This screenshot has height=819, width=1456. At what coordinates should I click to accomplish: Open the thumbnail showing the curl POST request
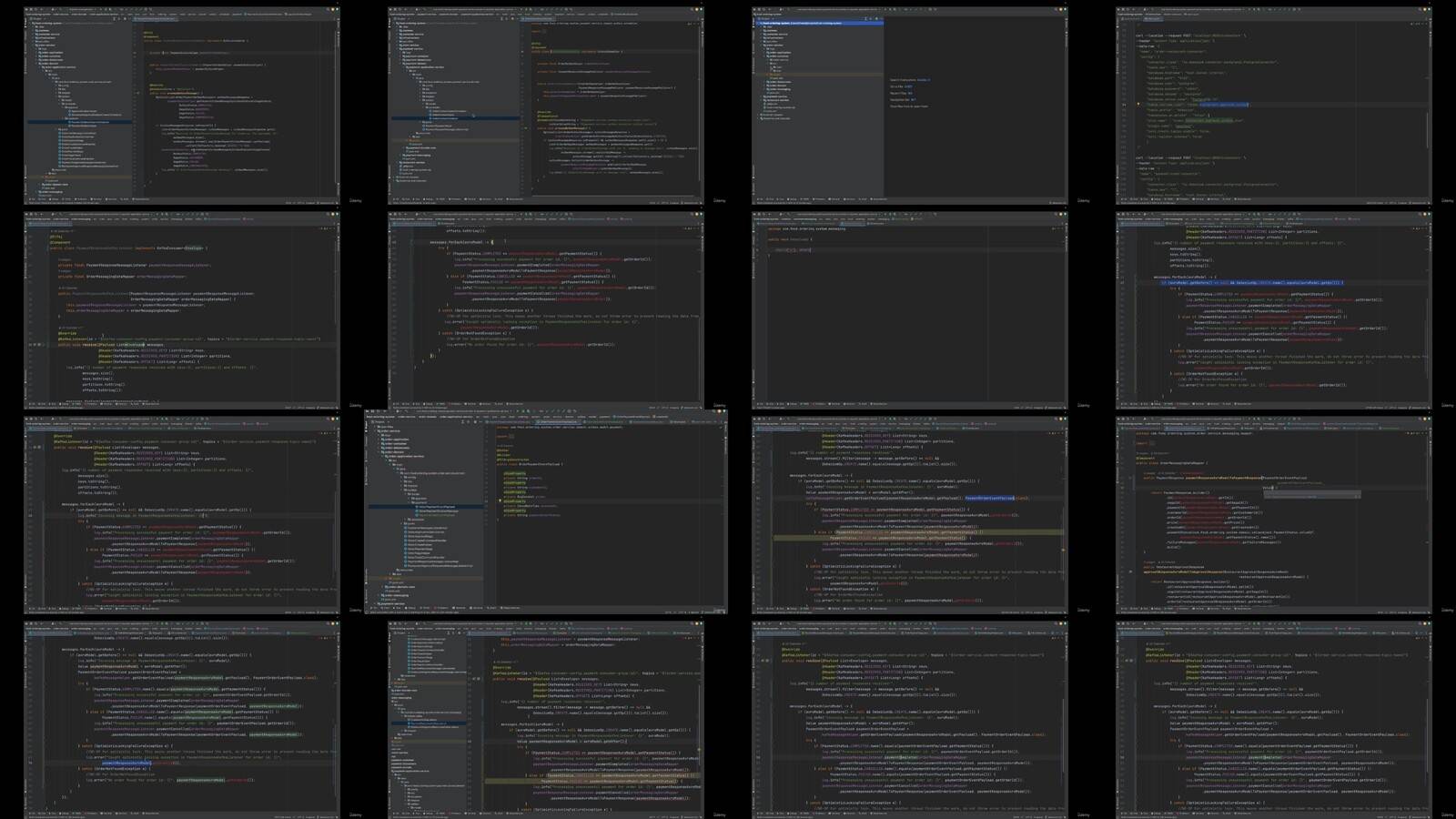(x=1274, y=105)
